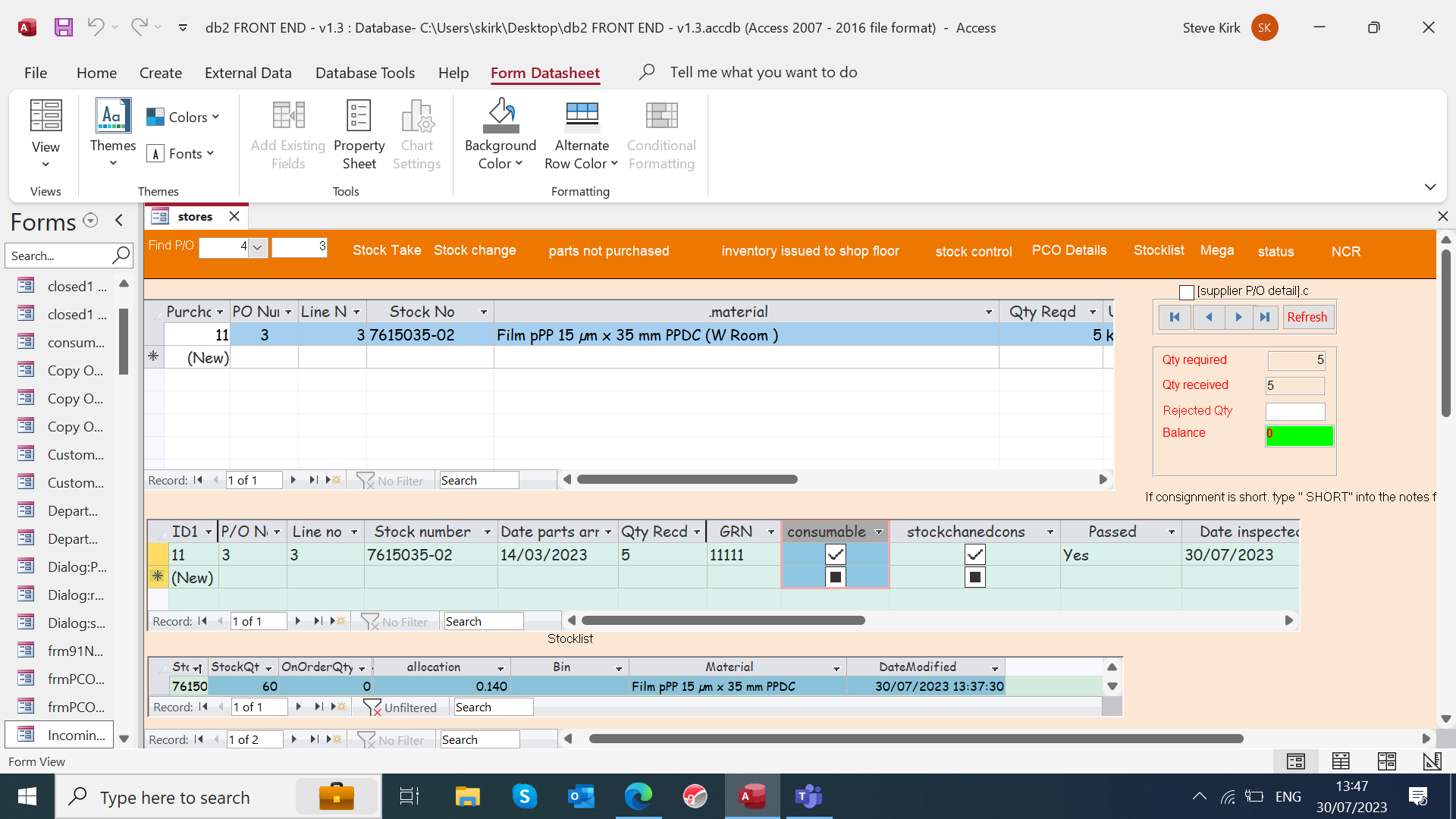The image size is (1456, 819).
Task: Click the Rejected Qty input field
Action: 1295,411
